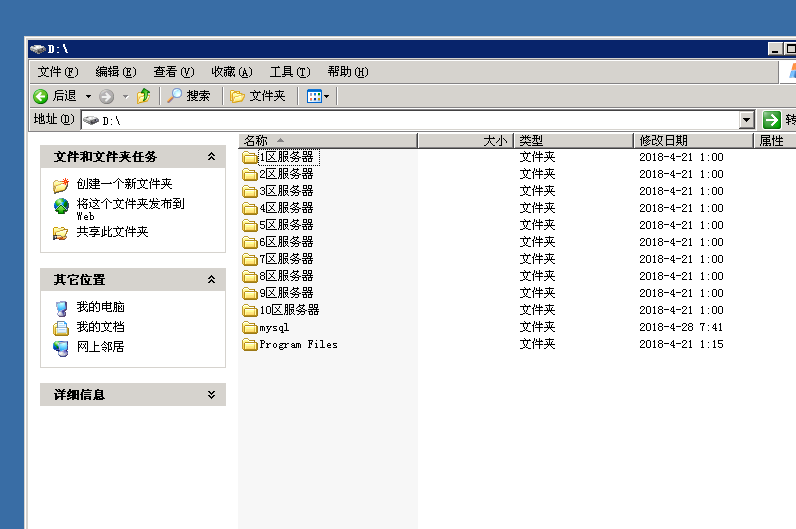The height and width of the screenshot is (529, 796).
Task: Open the 工具(T) menu
Action: [x=289, y=72]
